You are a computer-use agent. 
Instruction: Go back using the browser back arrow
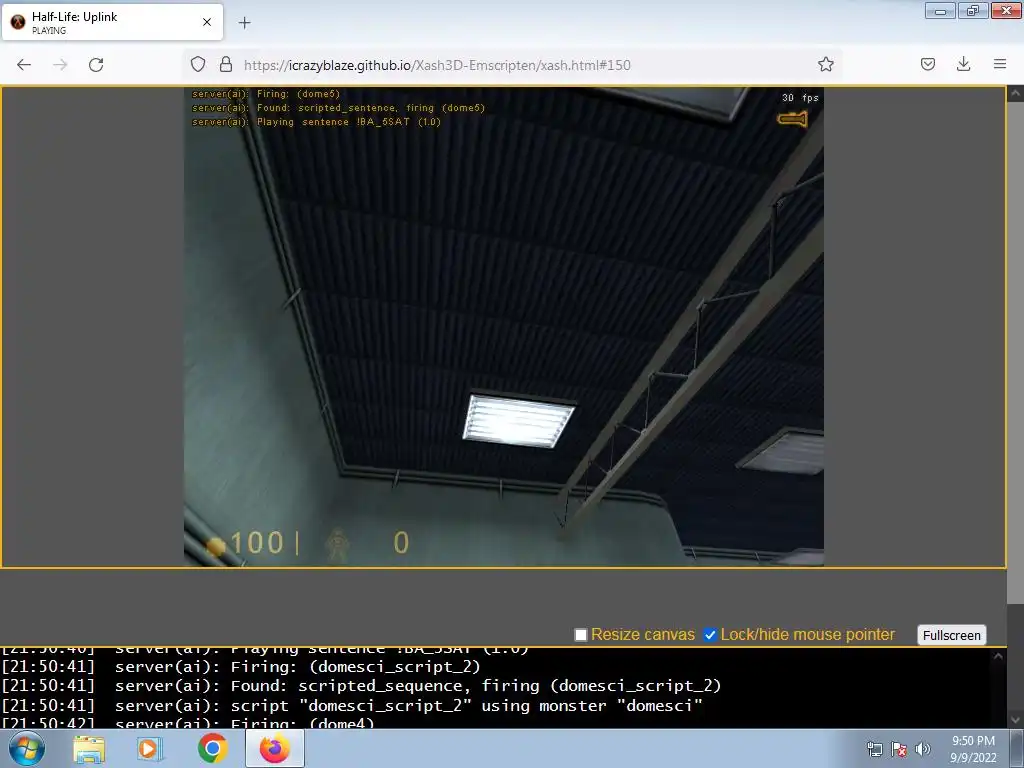tap(24, 65)
